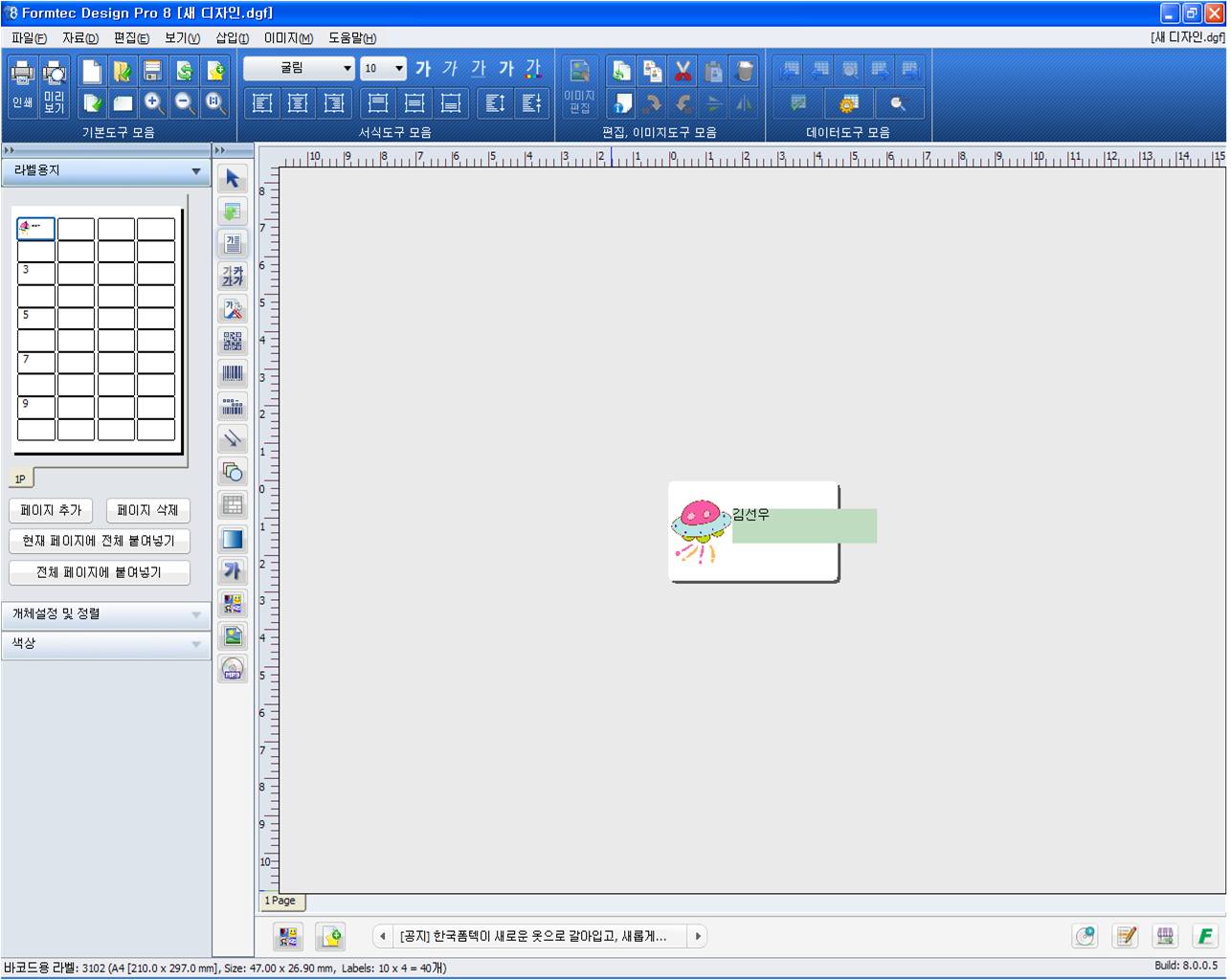The width and height of the screenshot is (1231, 980).
Task: Align text right in box
Action: [x=334, y=102]
